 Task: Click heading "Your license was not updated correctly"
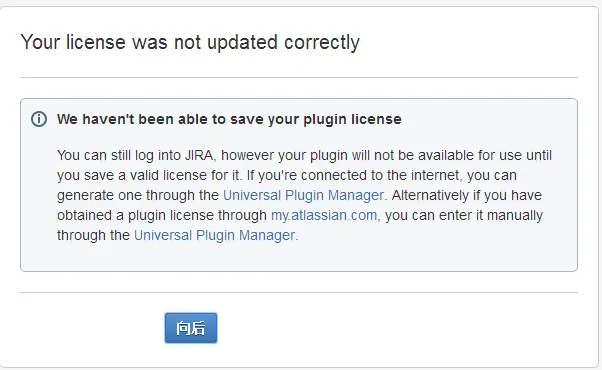[x=190, y=42]
